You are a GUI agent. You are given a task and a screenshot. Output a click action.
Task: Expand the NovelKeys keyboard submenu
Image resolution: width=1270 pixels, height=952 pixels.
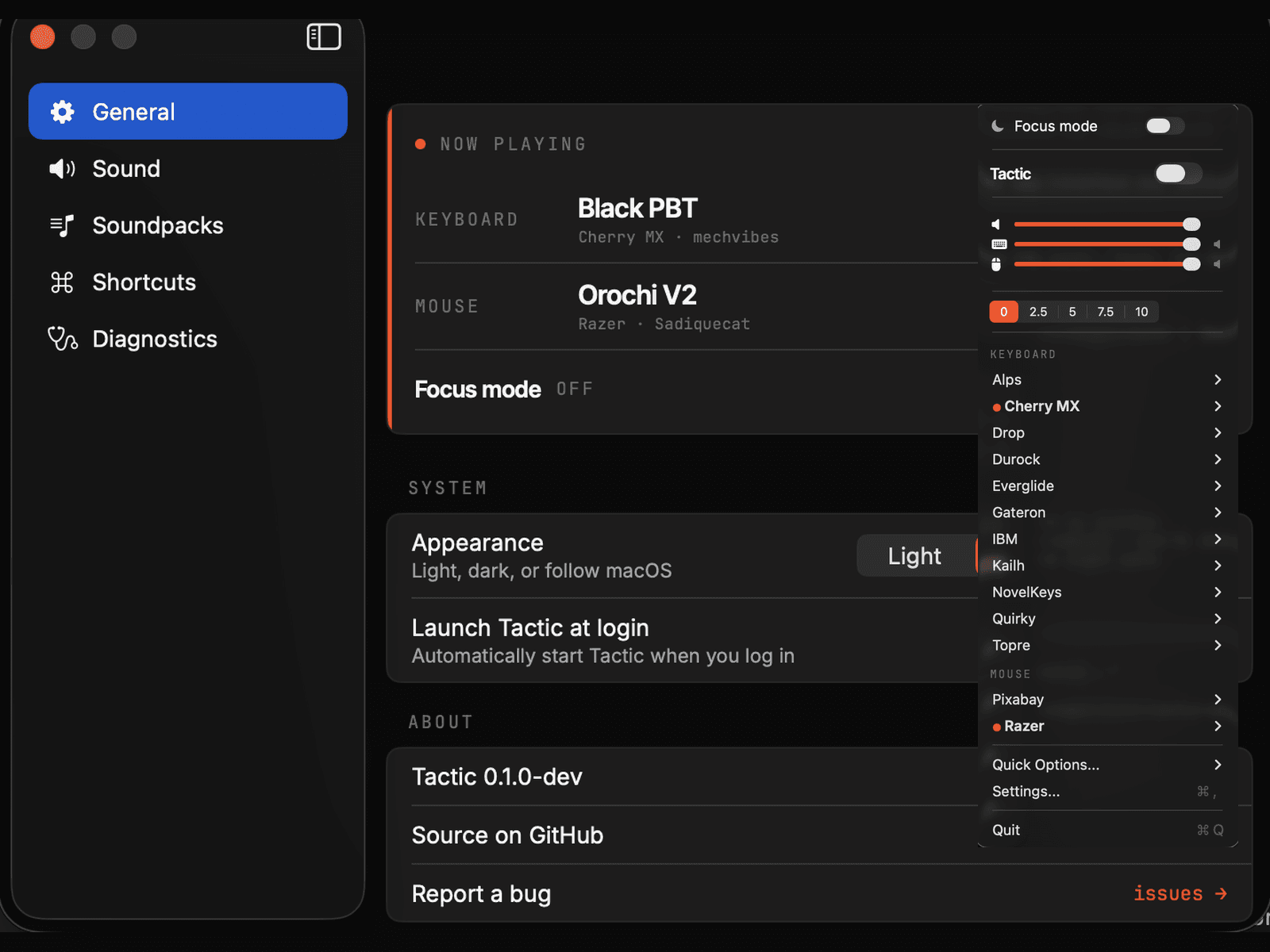(x=1106, y=593)
